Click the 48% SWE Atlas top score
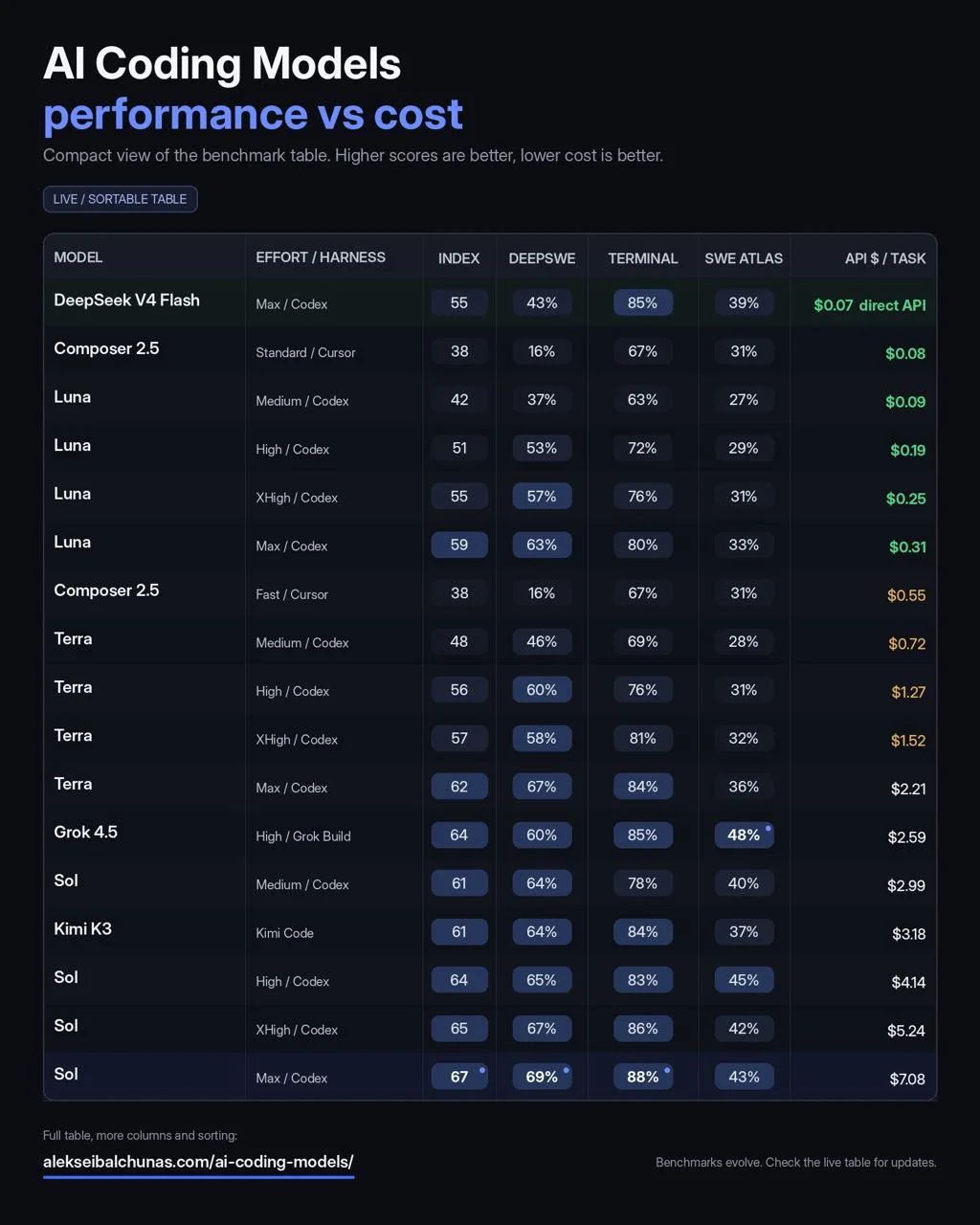This screenshot has width=980, height=1225. [744, 835]
